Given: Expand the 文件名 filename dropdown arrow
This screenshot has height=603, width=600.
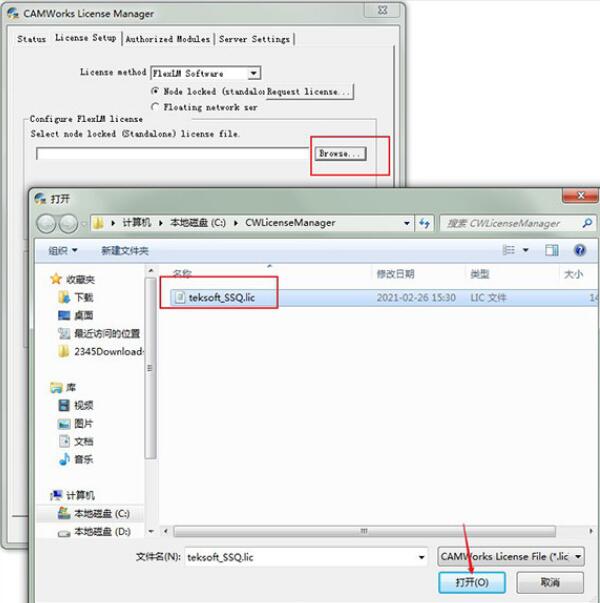Looking at the screenshot, I should [422, 557].
